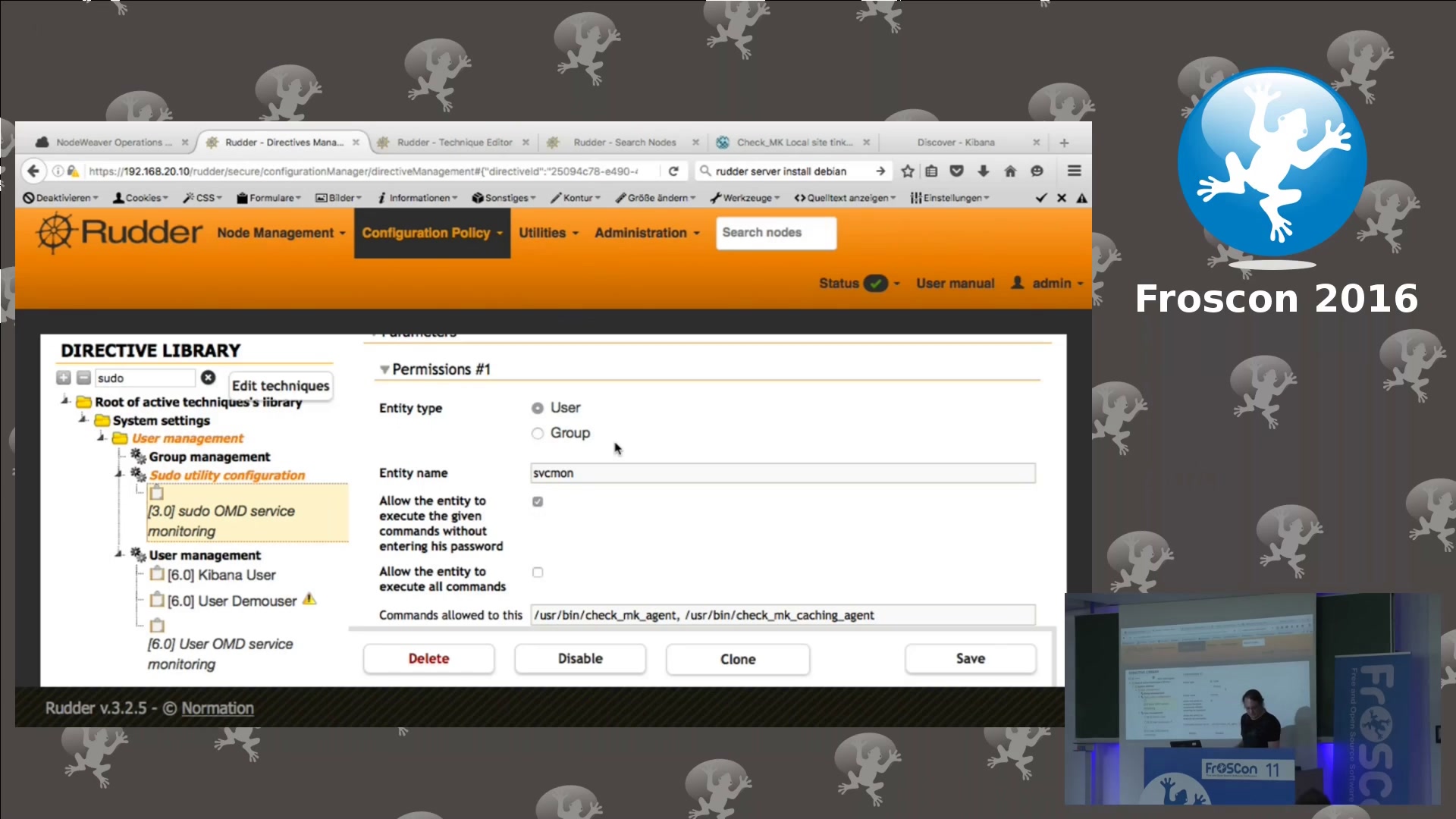Image resolution: width=1456 pixels, height=819 pixels.
Task: Open downloads arrow icon
Action: [984, 171]
